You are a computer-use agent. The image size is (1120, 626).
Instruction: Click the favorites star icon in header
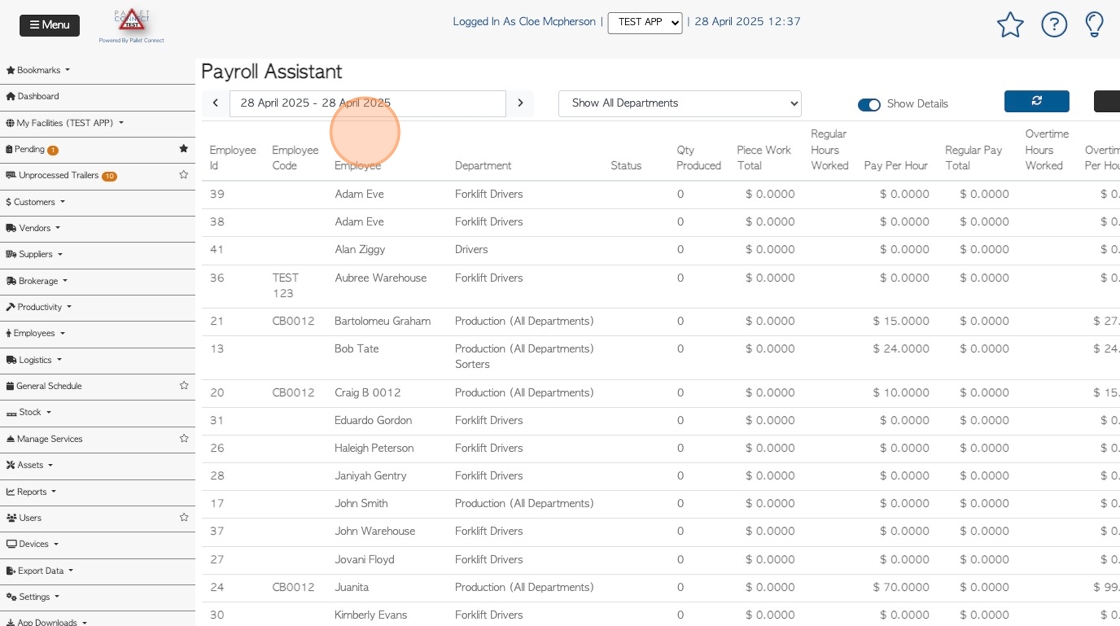coord(1010,25)
